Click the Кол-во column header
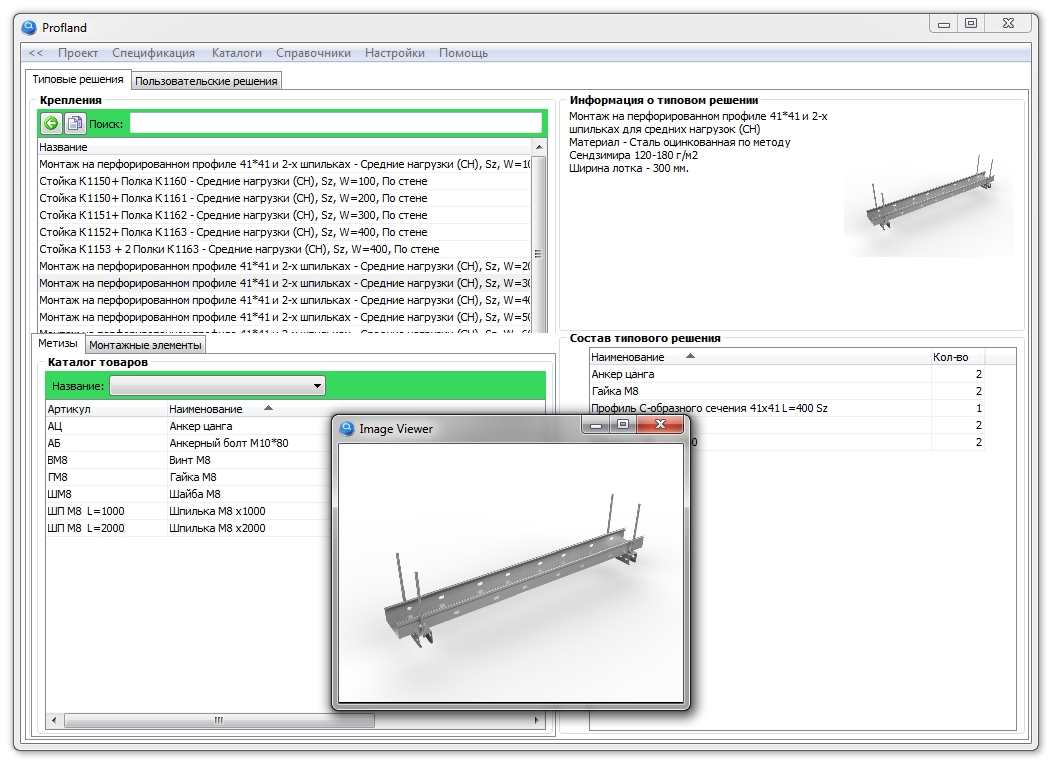 (957, 357)
